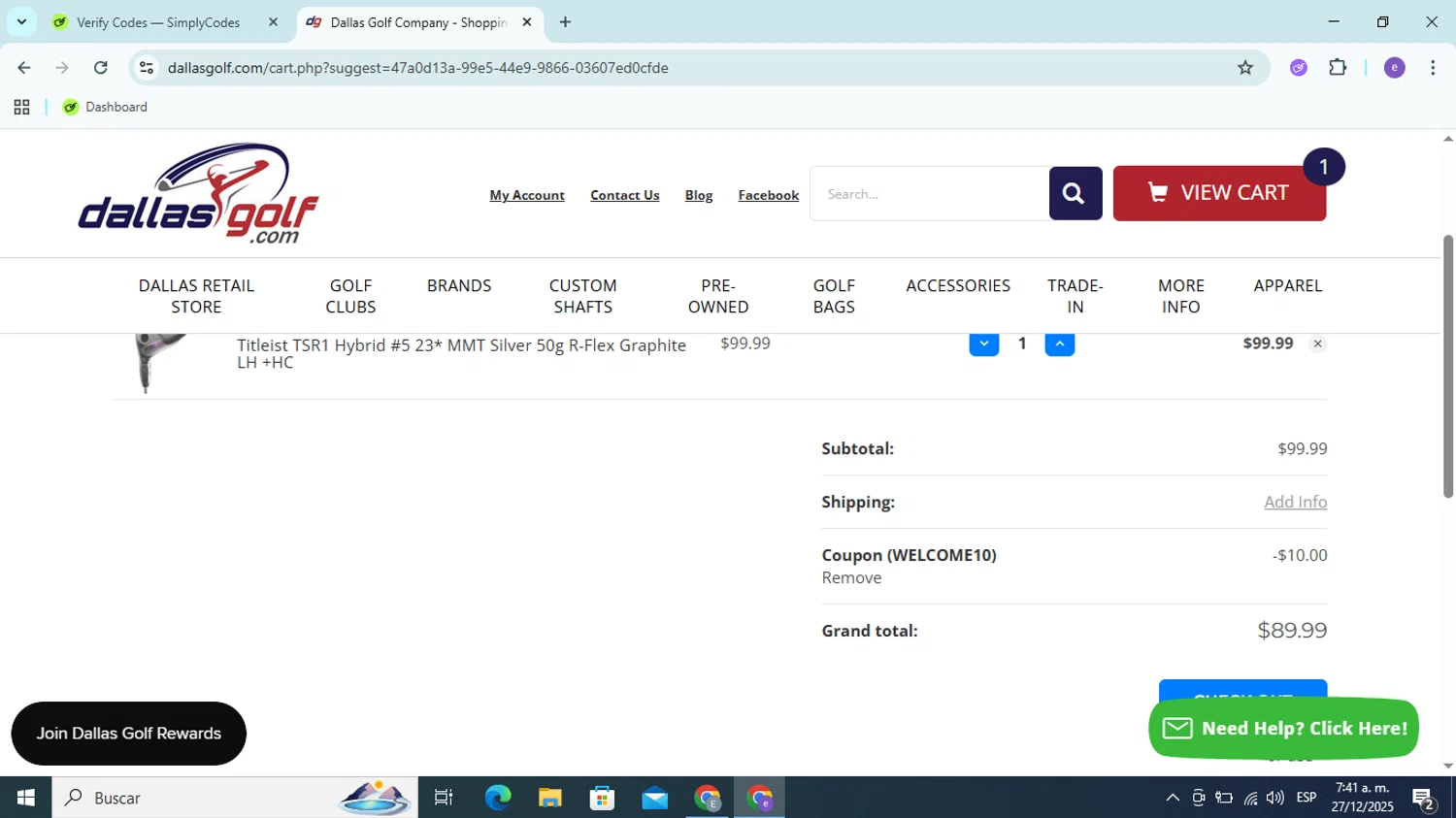
Task: Open the Chrome profile avatar
Action: coord(1394,68)
